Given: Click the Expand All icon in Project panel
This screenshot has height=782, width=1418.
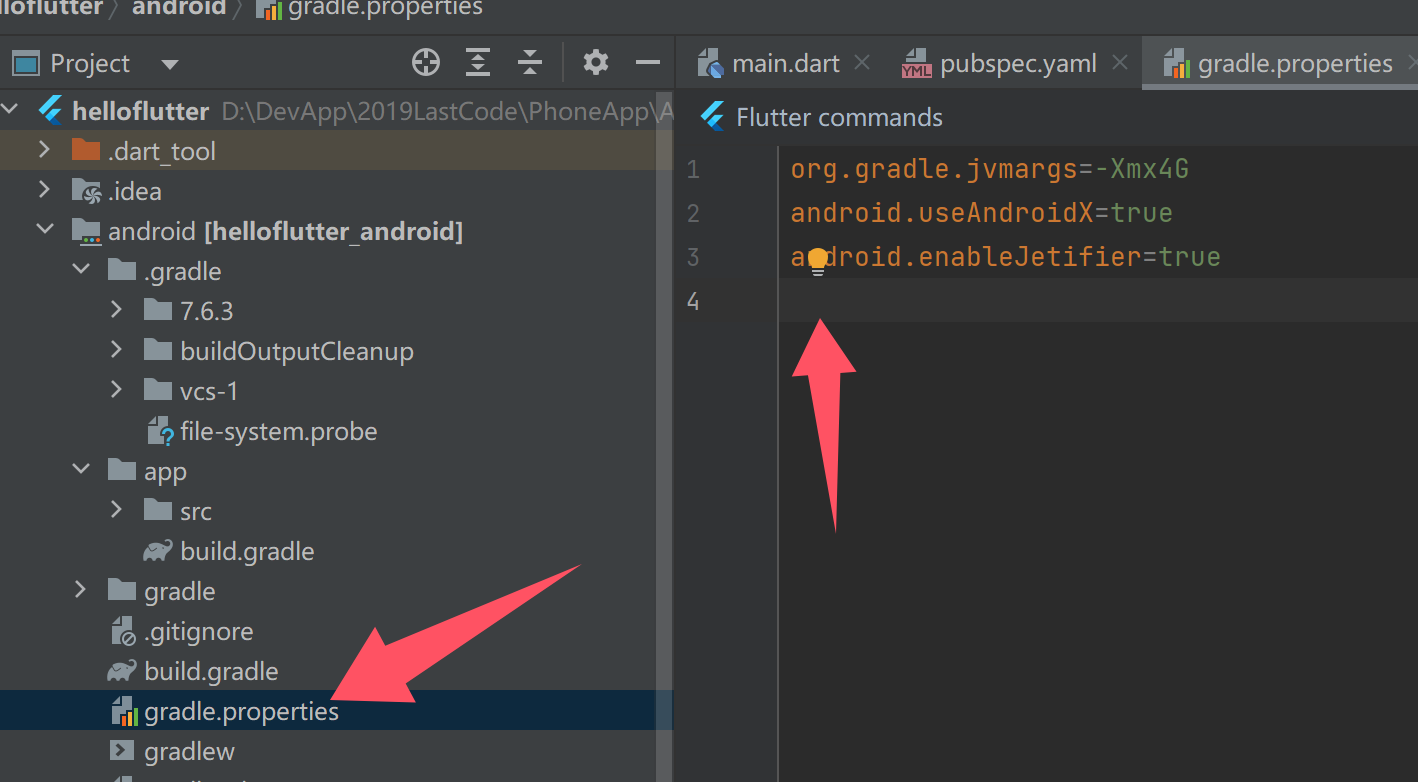Looking at the screenshot, I should click(x=478, y=63).
